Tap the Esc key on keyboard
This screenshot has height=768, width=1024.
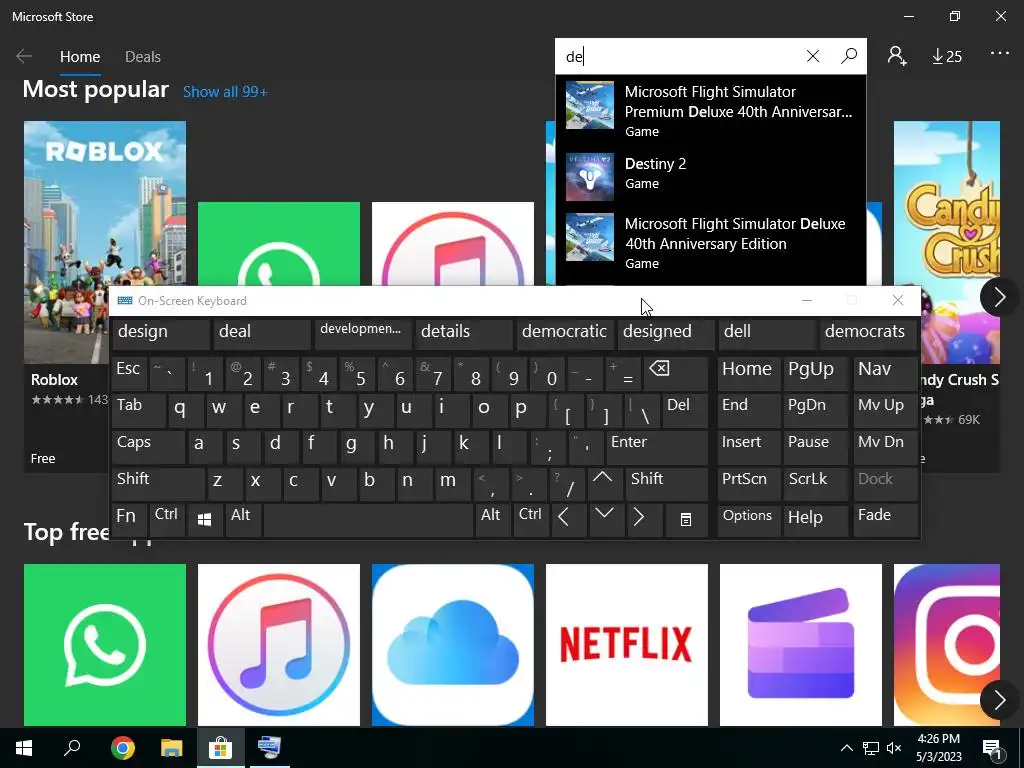tap(129, 374)
